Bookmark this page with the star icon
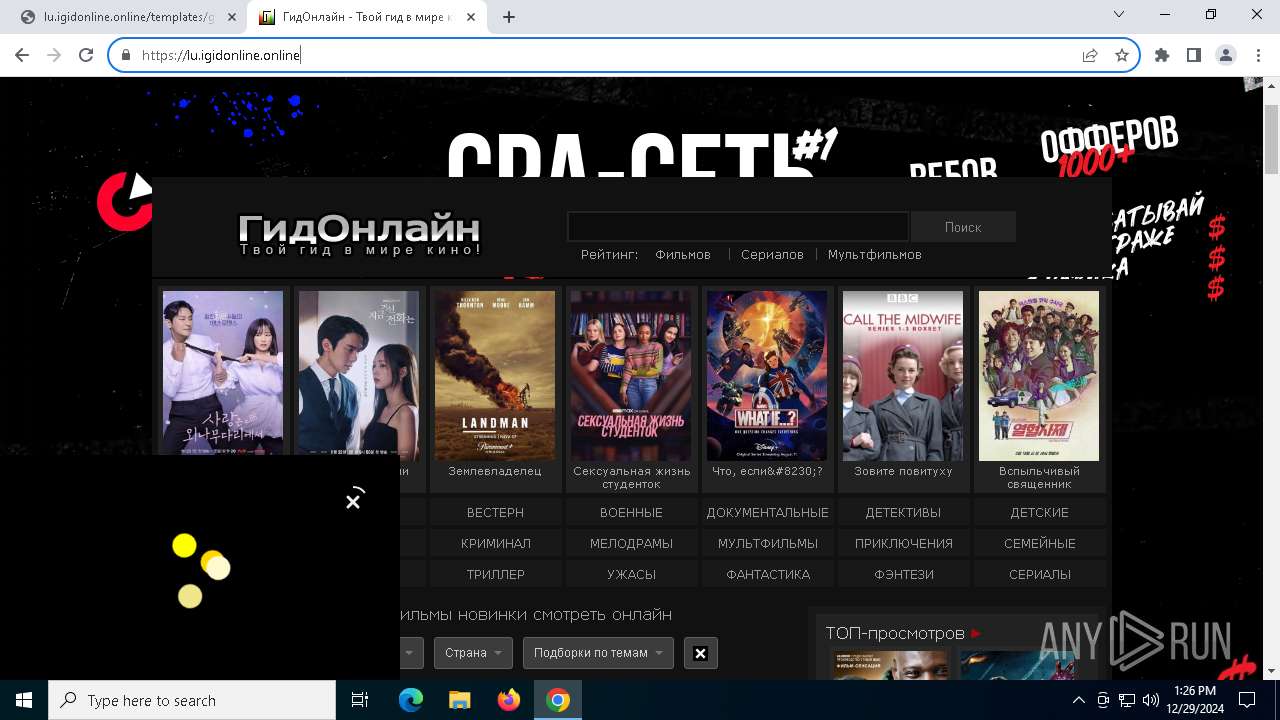This screenshot has width=1280, height=720. [x=1122, y=55]
